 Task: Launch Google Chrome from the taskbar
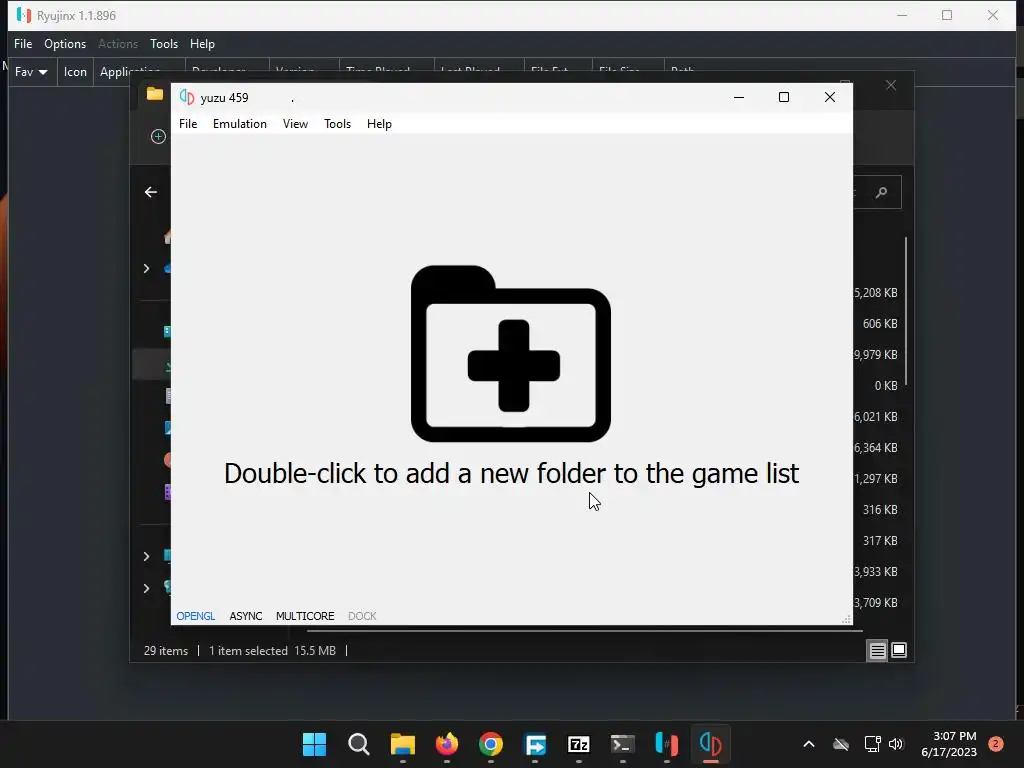(x=491, y=744)
